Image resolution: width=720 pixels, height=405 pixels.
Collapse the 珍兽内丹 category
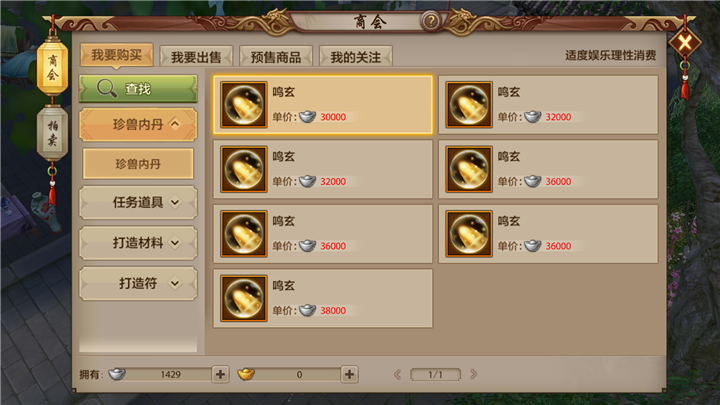(x=138, y=124)
